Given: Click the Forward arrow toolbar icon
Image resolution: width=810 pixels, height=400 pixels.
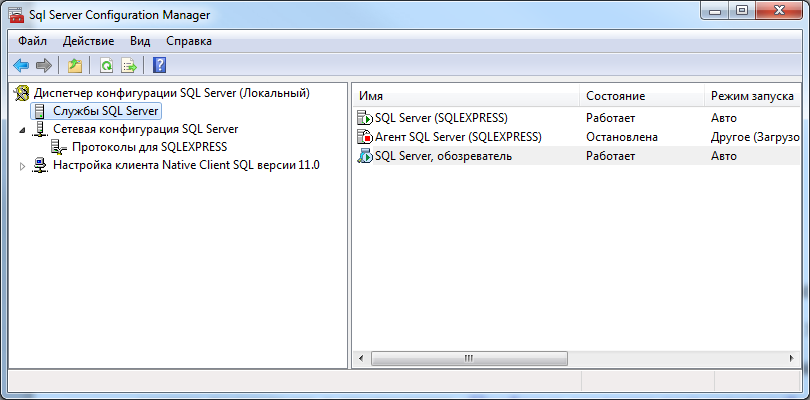Looking at the screenshot, I should (43, 66).
